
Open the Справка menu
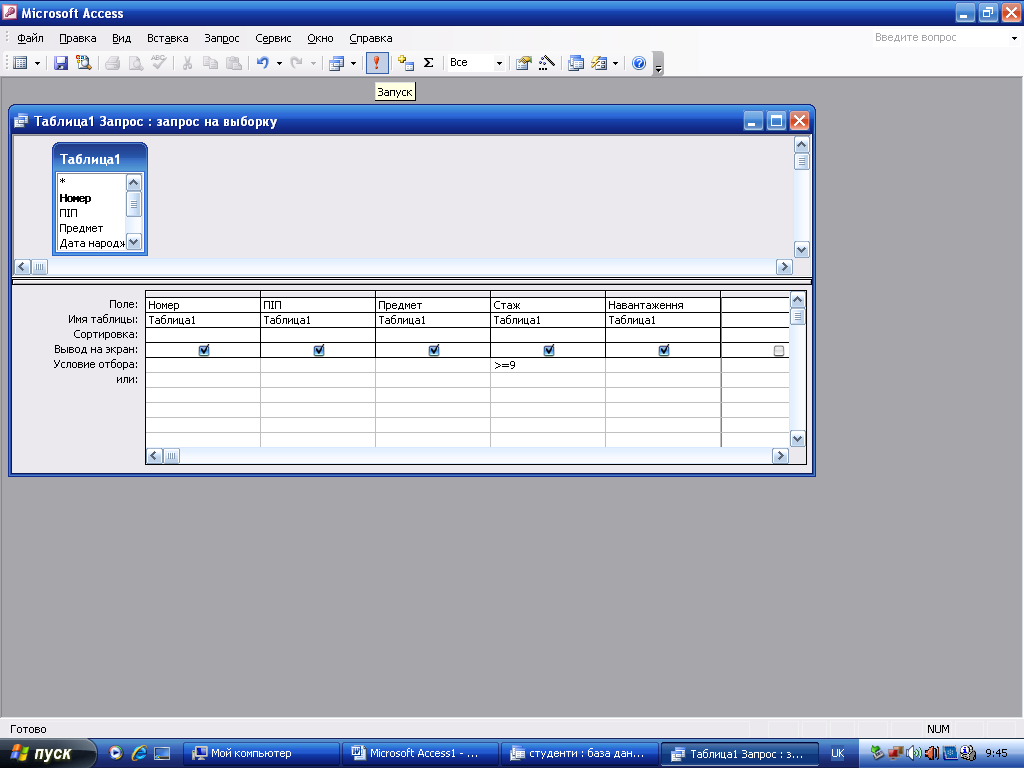point(370,38)
